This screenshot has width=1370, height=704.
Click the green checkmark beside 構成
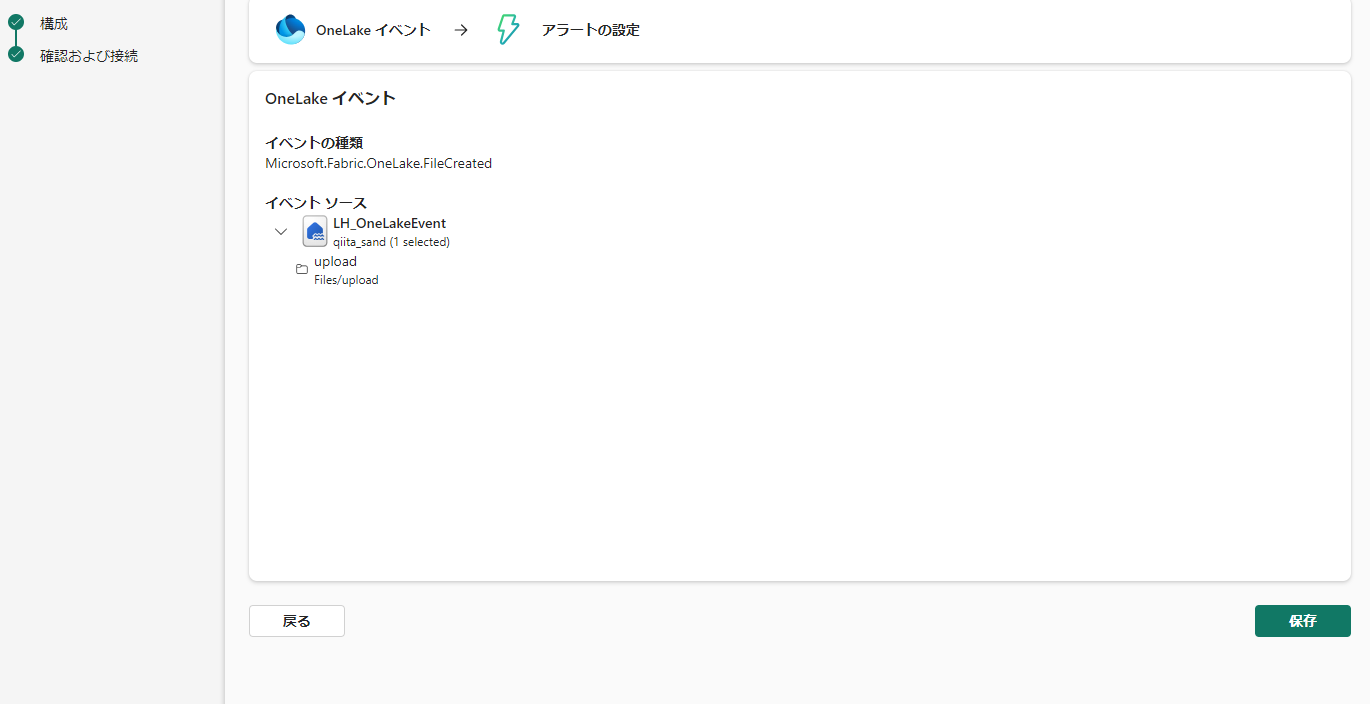[x=16, y=22]
